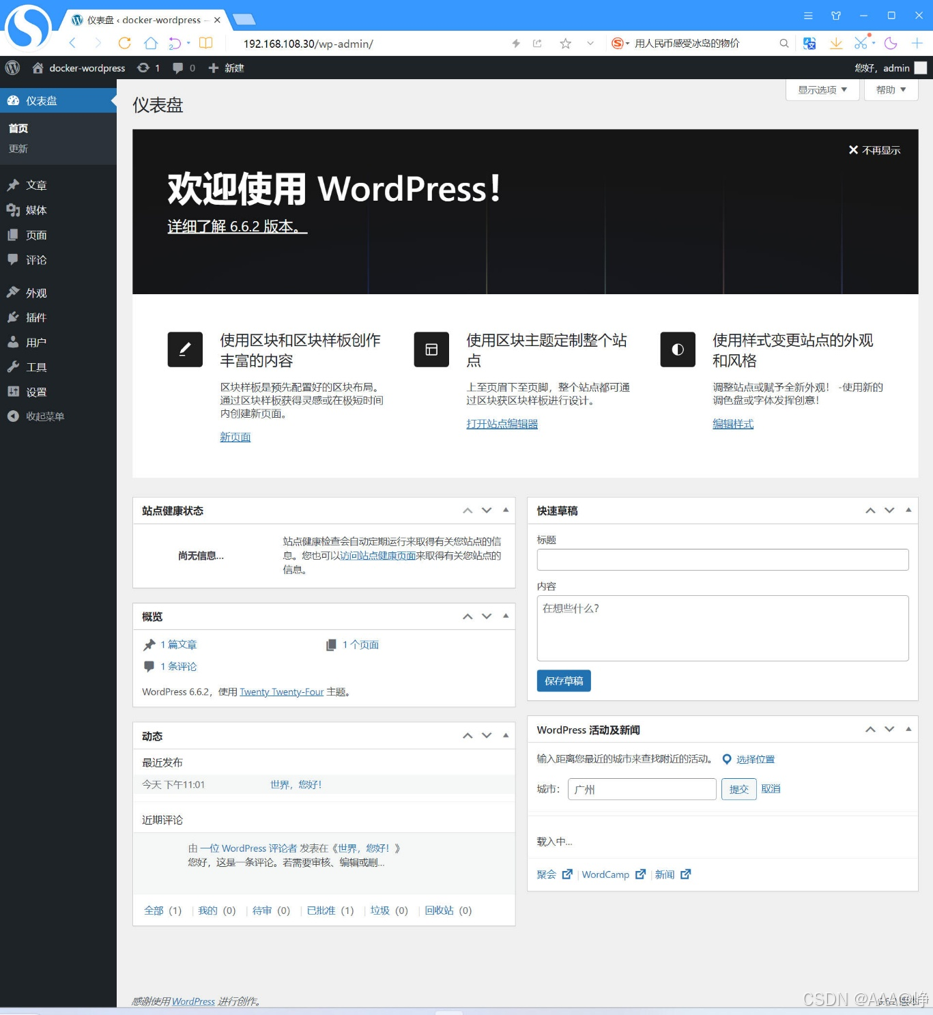Viewport: 933px width, 1015px height.
Task: Move 概览 panel up
Action: (x=467, y=616)
